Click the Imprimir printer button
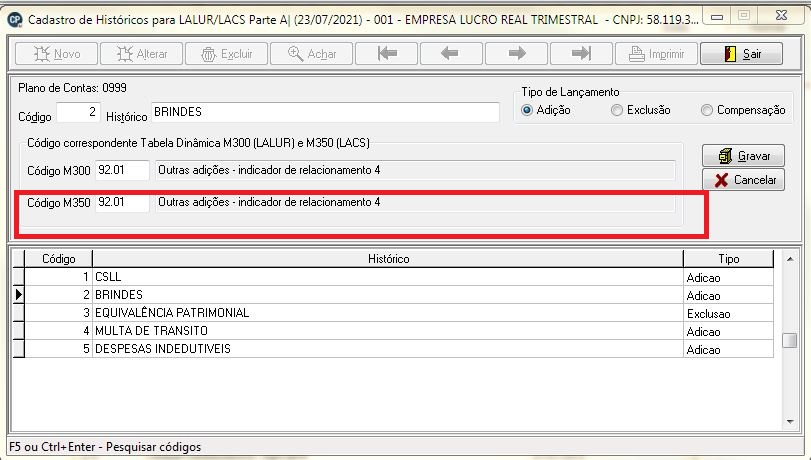The height and width of the screenshot is (460, 811). 656,53
